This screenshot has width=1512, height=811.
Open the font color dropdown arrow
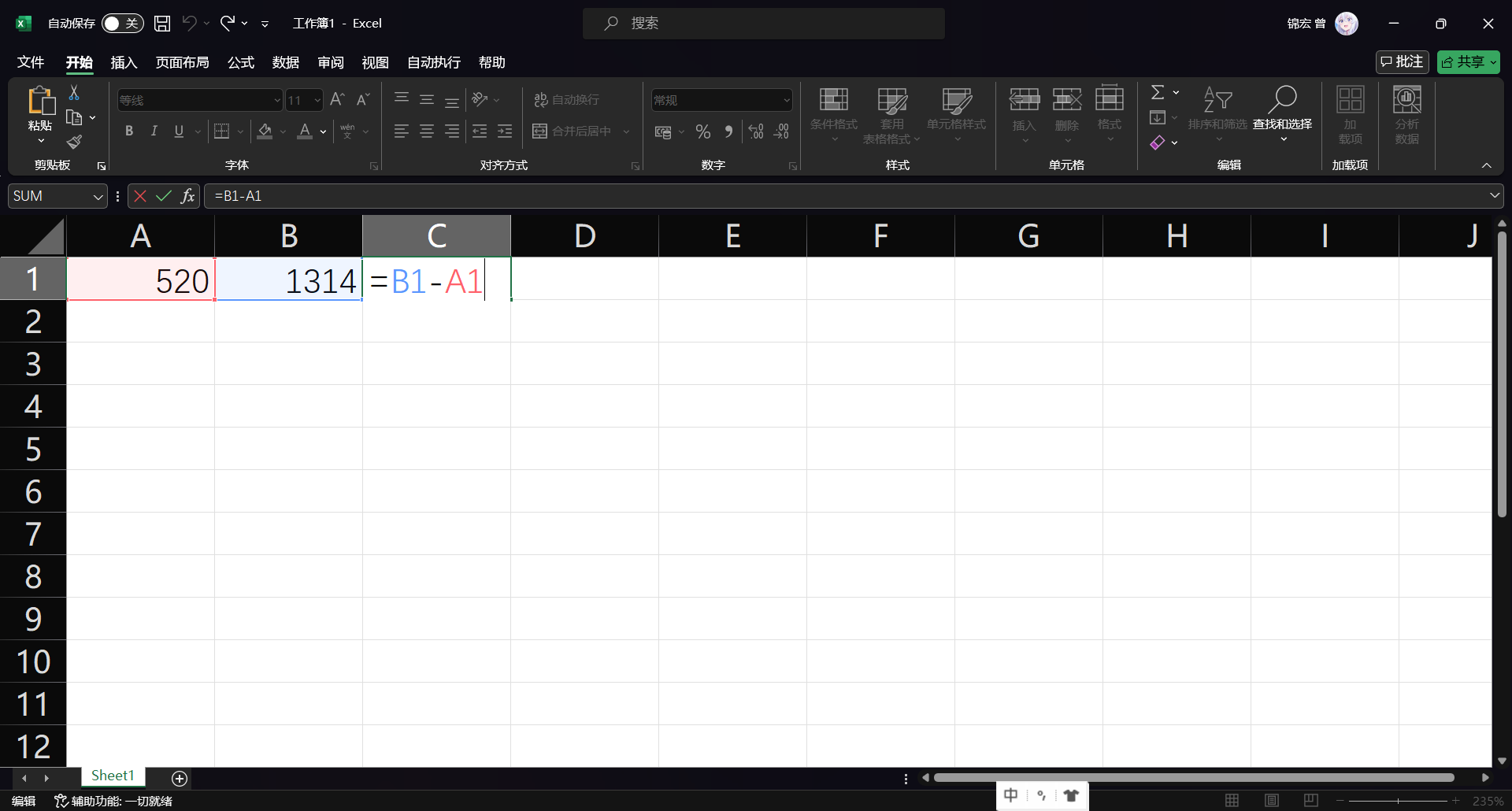point(323,131)
